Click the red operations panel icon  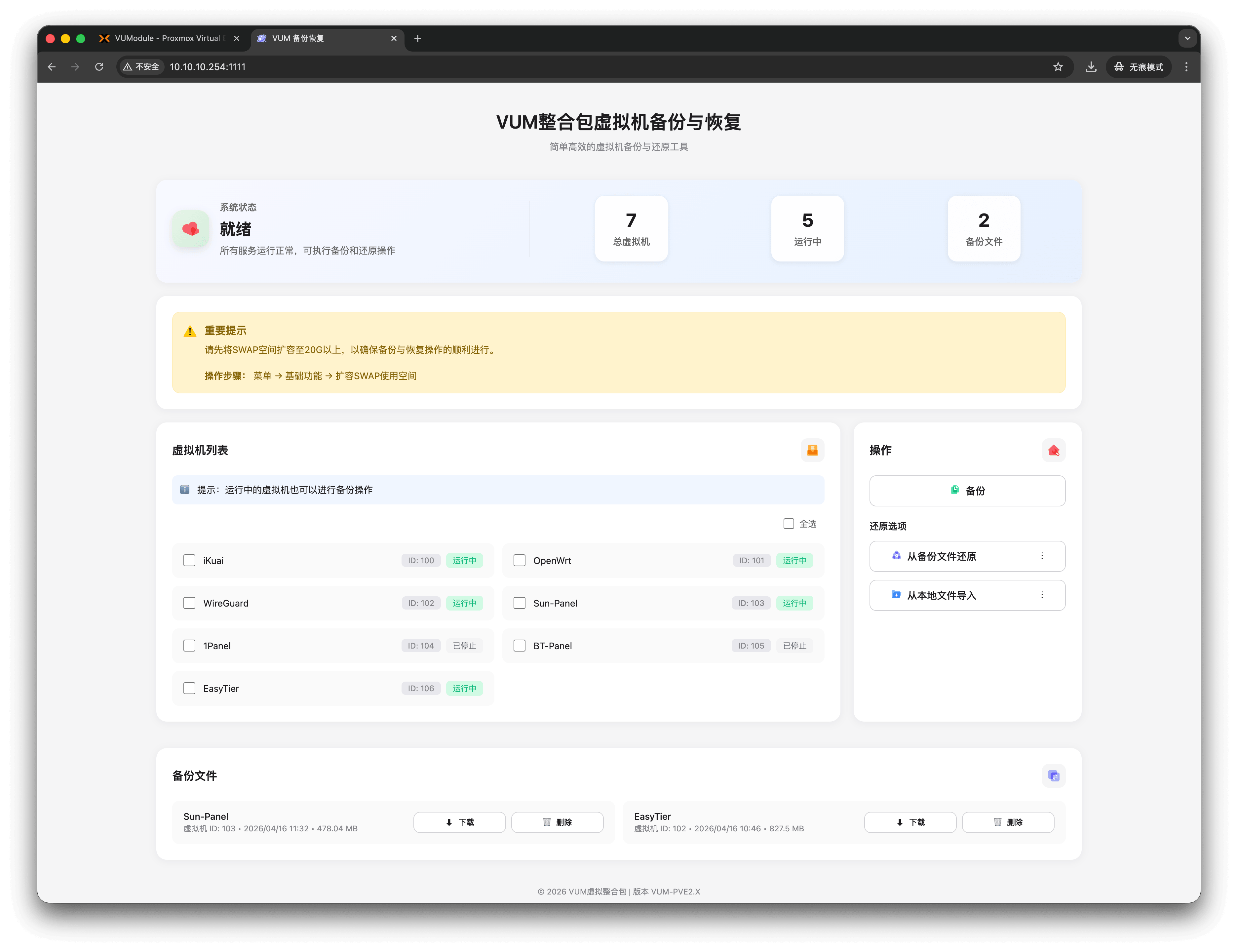pyautogui.click(x=1053, y=450)
